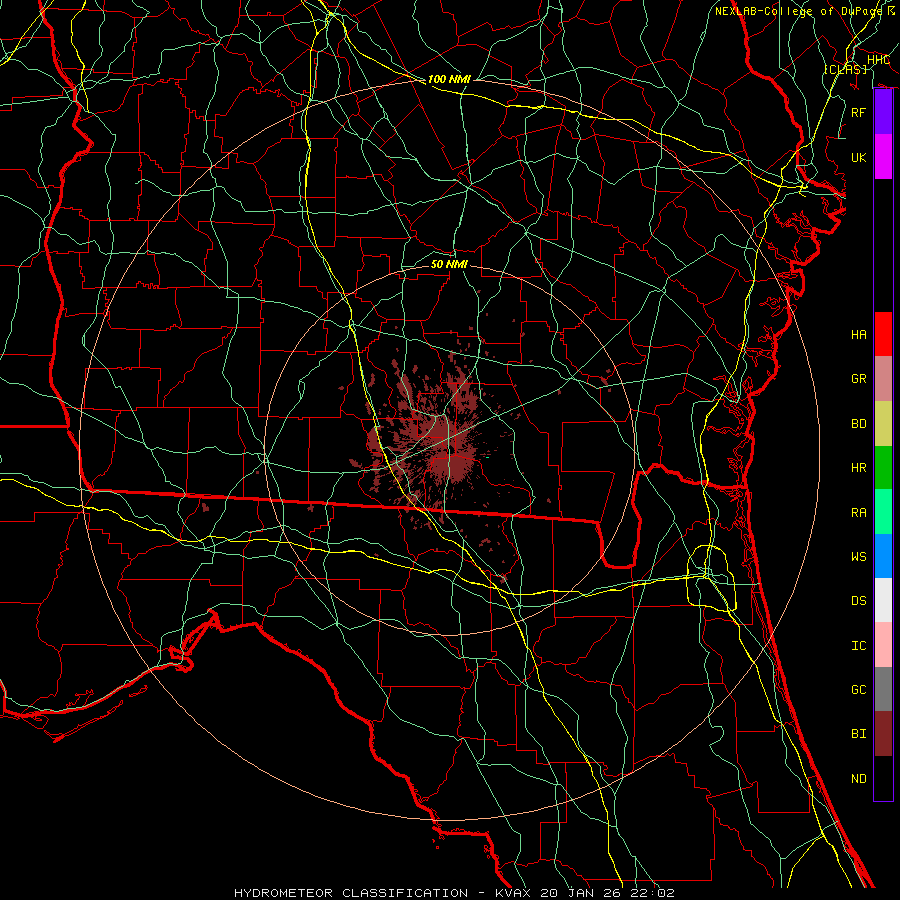This screenshot has width=900, height=900.
Task: Click the DS white legend swatch
Action: point(883,600)
